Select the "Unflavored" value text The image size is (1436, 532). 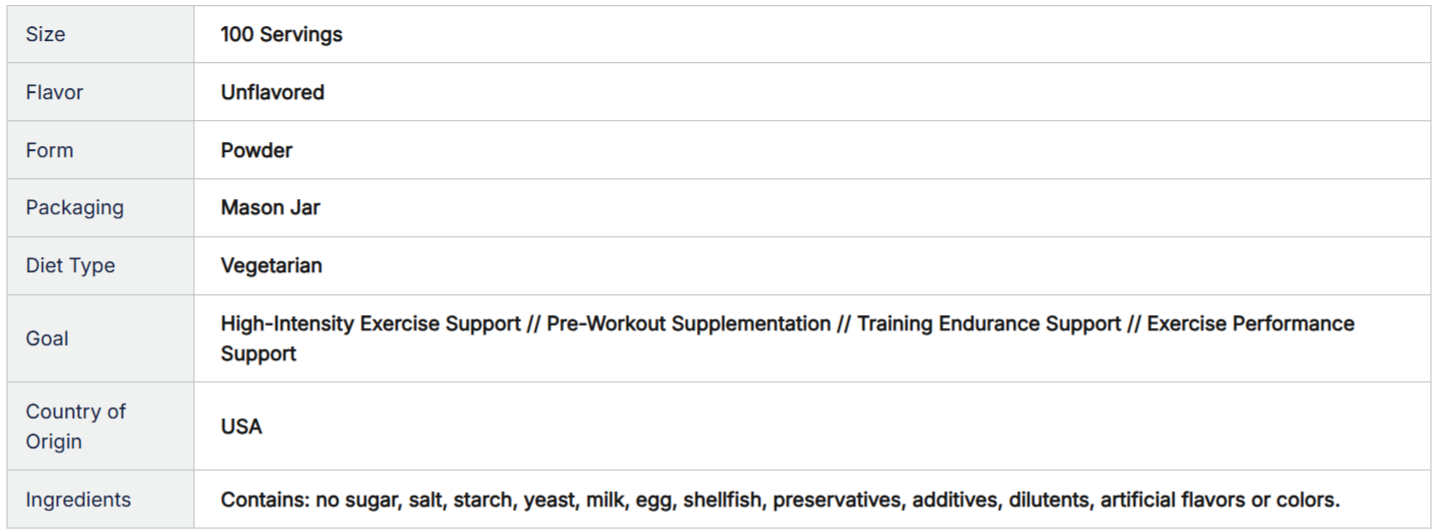pyautogui.click(x=272, y=92)
